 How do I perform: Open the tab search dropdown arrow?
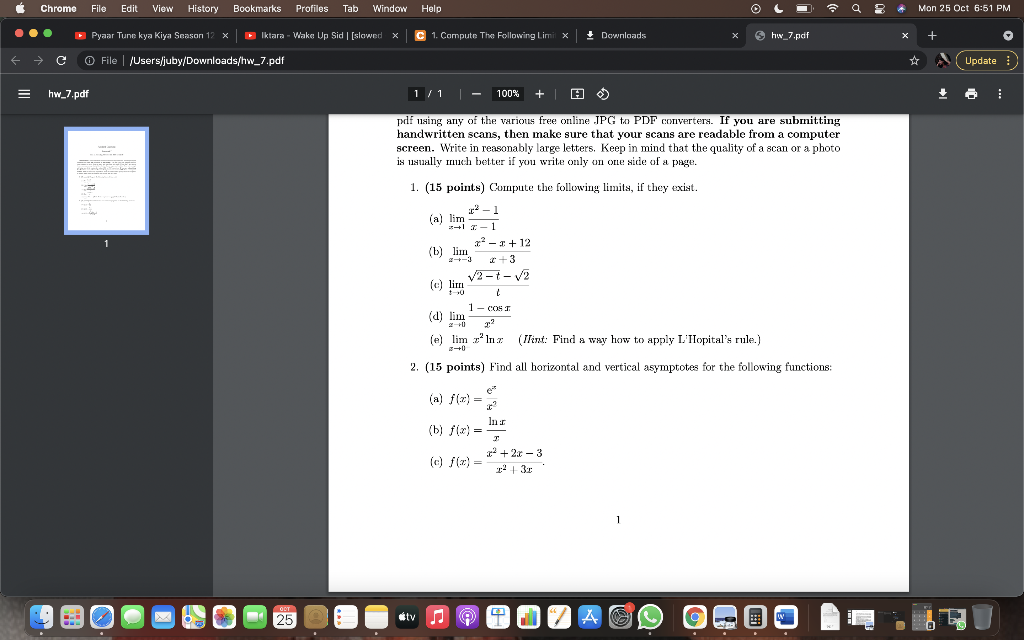point(1008,35)
